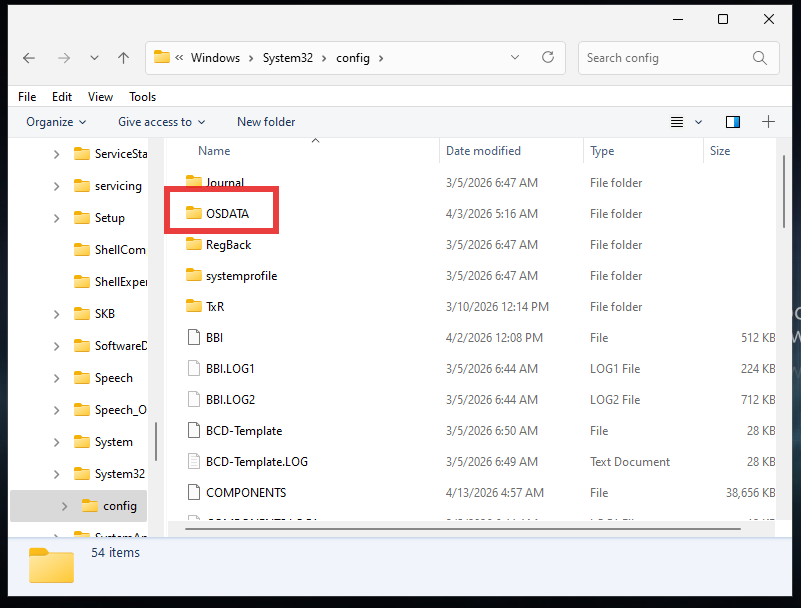Select the BCD-Template file icon

pyautogui.click(x=194, y=431)
